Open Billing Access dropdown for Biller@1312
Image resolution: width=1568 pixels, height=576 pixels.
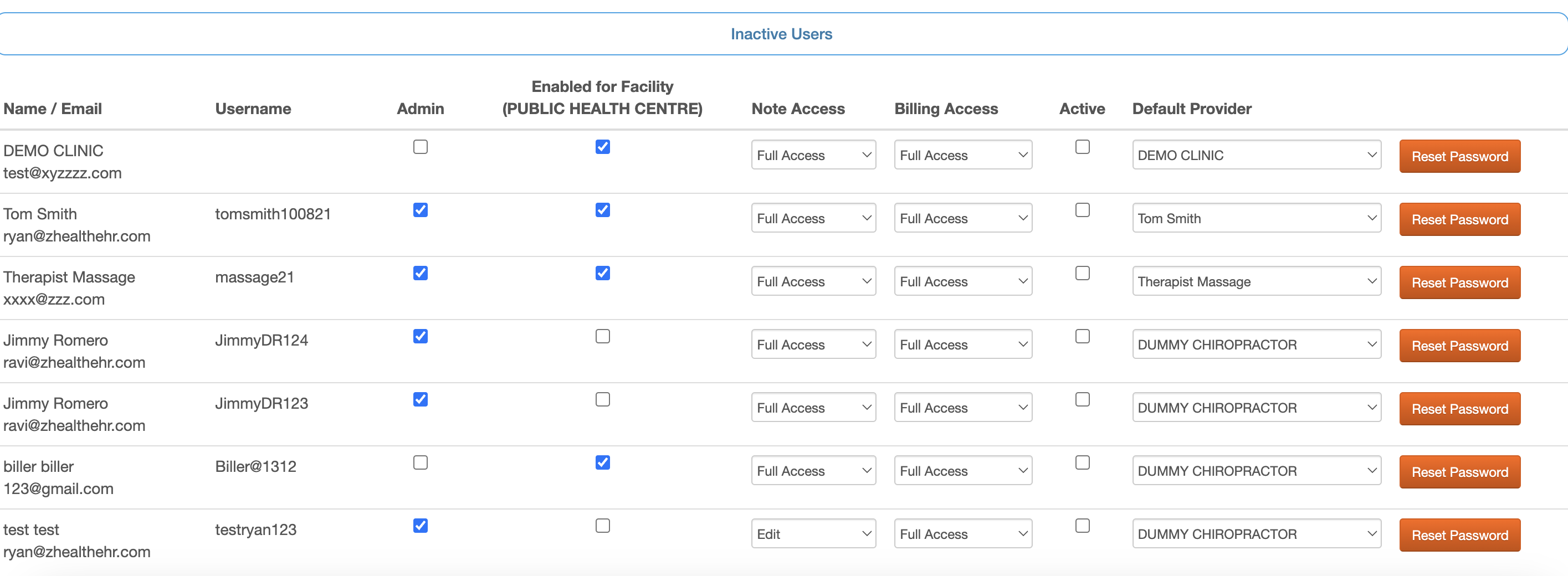click(x=963, y=471)
